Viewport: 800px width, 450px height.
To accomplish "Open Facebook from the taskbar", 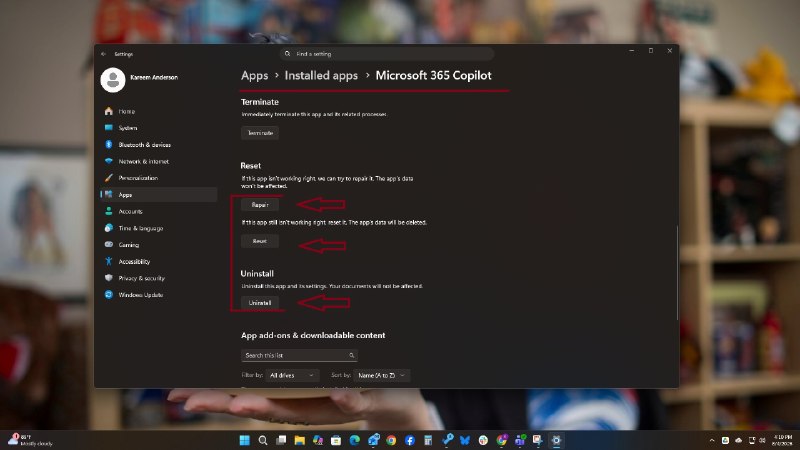I will tap(410, 440).
